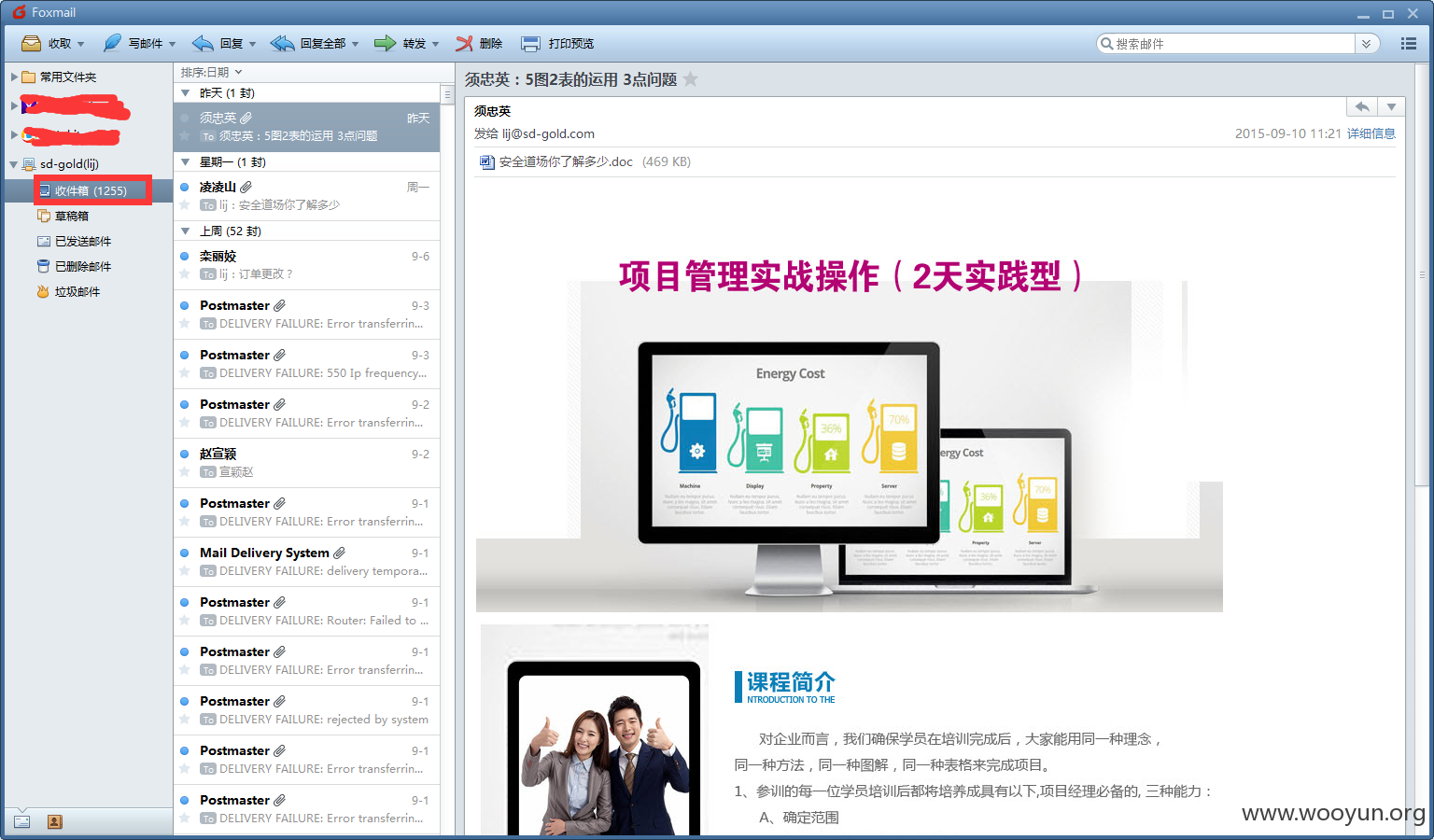Click the 回复全部 reply-all icon
The height and width of the screenshot is (840, 1434).
pyautogui.click(x=282, y=43)
